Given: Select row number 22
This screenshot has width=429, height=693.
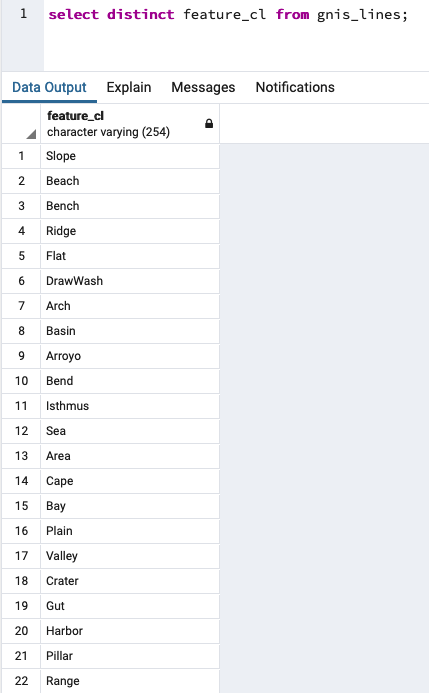Looking at the screenshot, I should 21,681.
